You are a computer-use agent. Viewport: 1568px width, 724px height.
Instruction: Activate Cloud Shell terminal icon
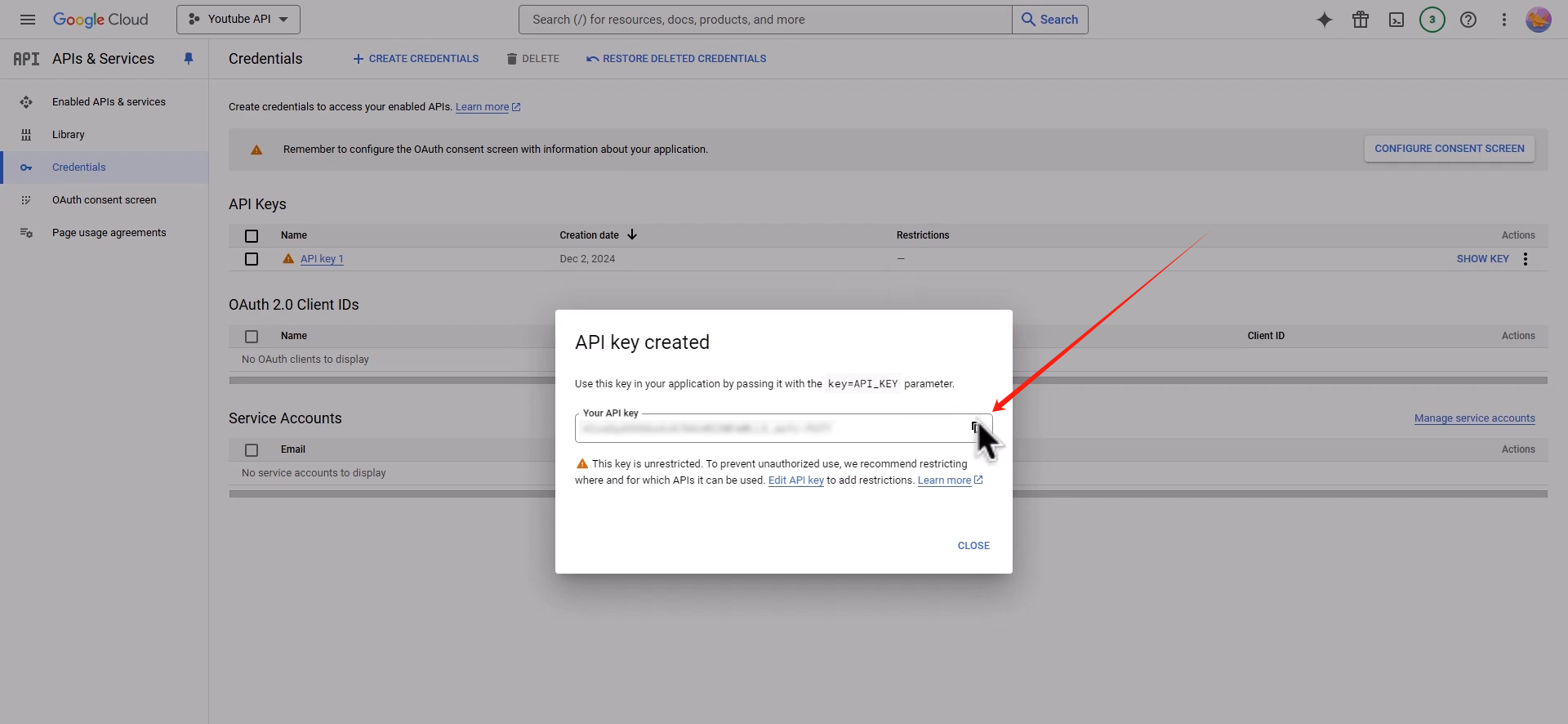tap(1396, 20)
